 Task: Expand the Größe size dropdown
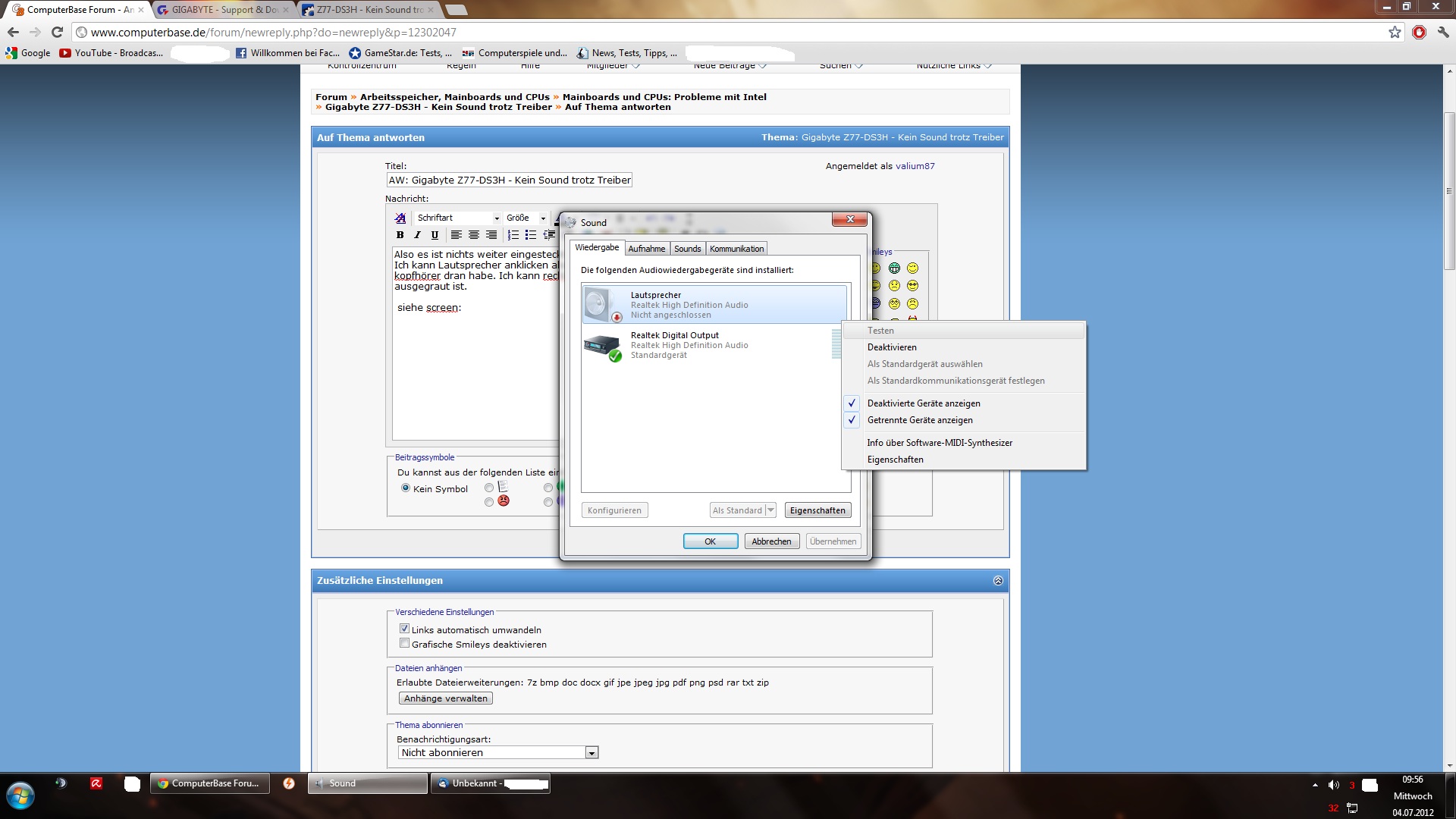(526, 218)
